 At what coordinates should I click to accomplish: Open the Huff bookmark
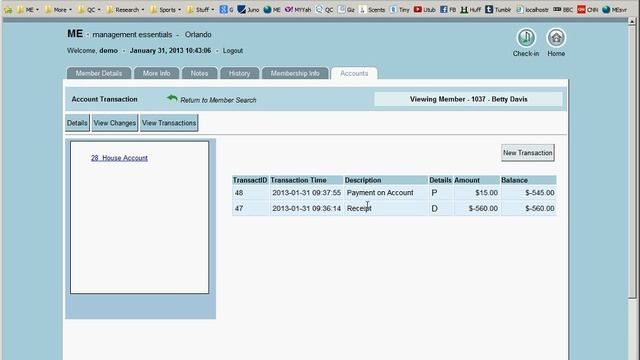point(471,9)
